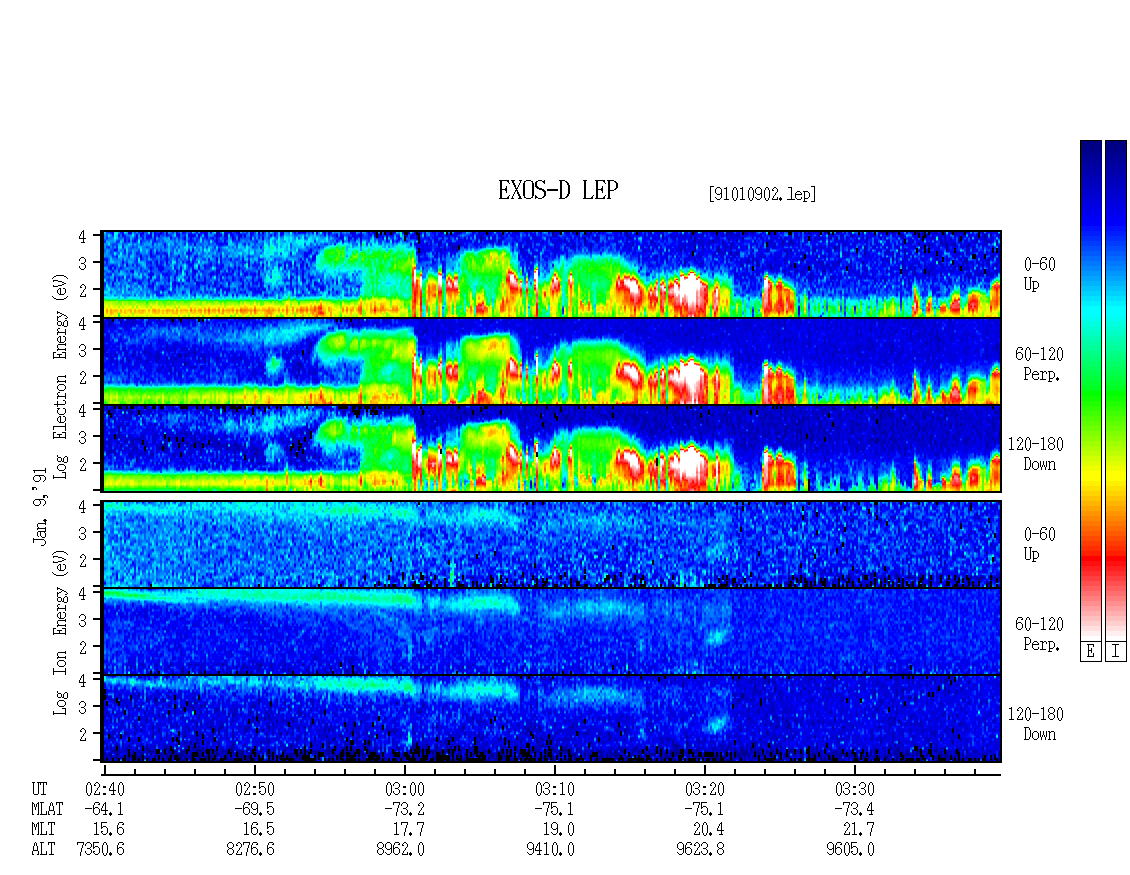Click the MLT value 17.7
This screenshot has height=875, width=1130.
pos(408,830)
